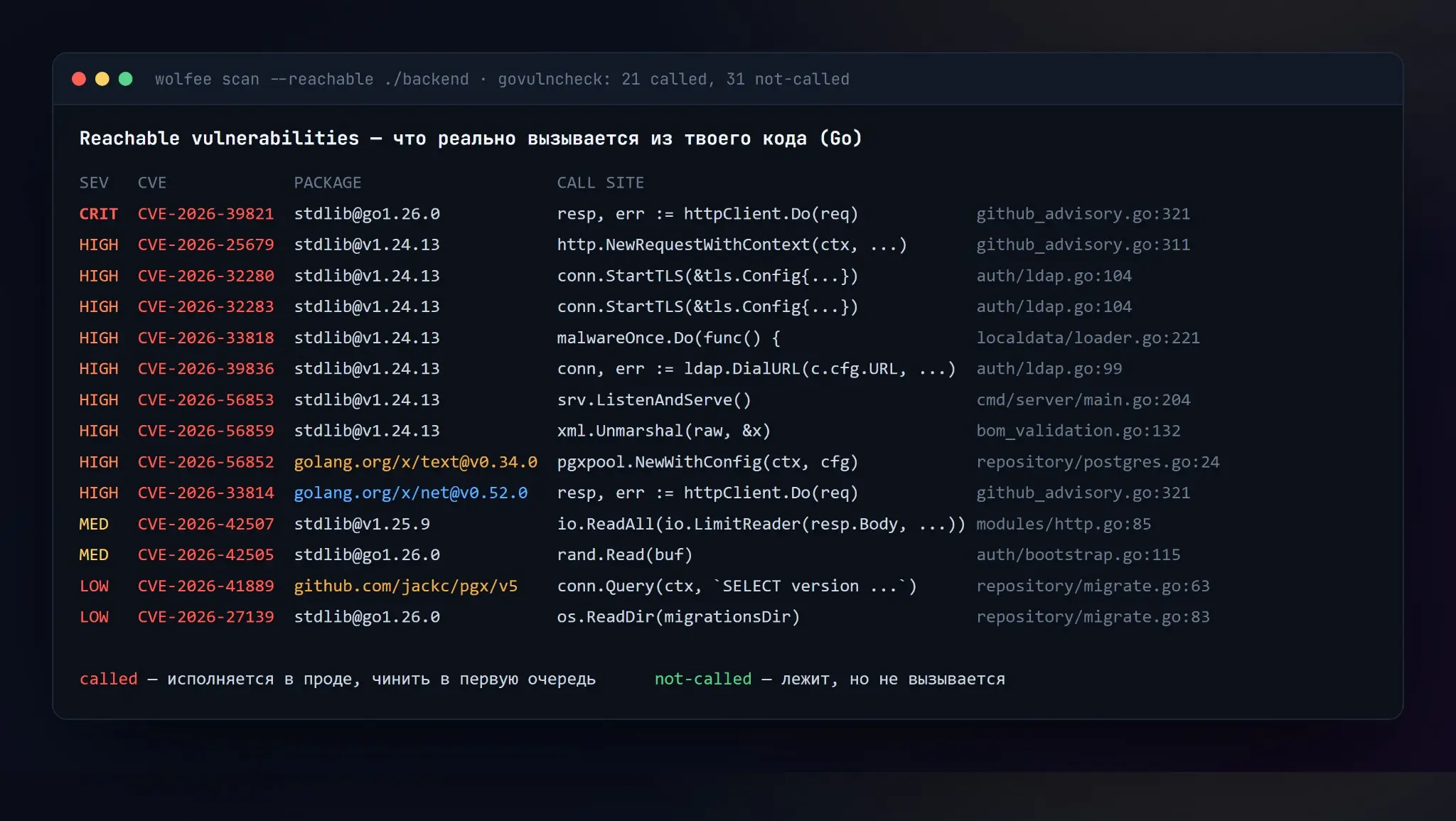Click file location bom_validation.go:132

coord(1078,431)
